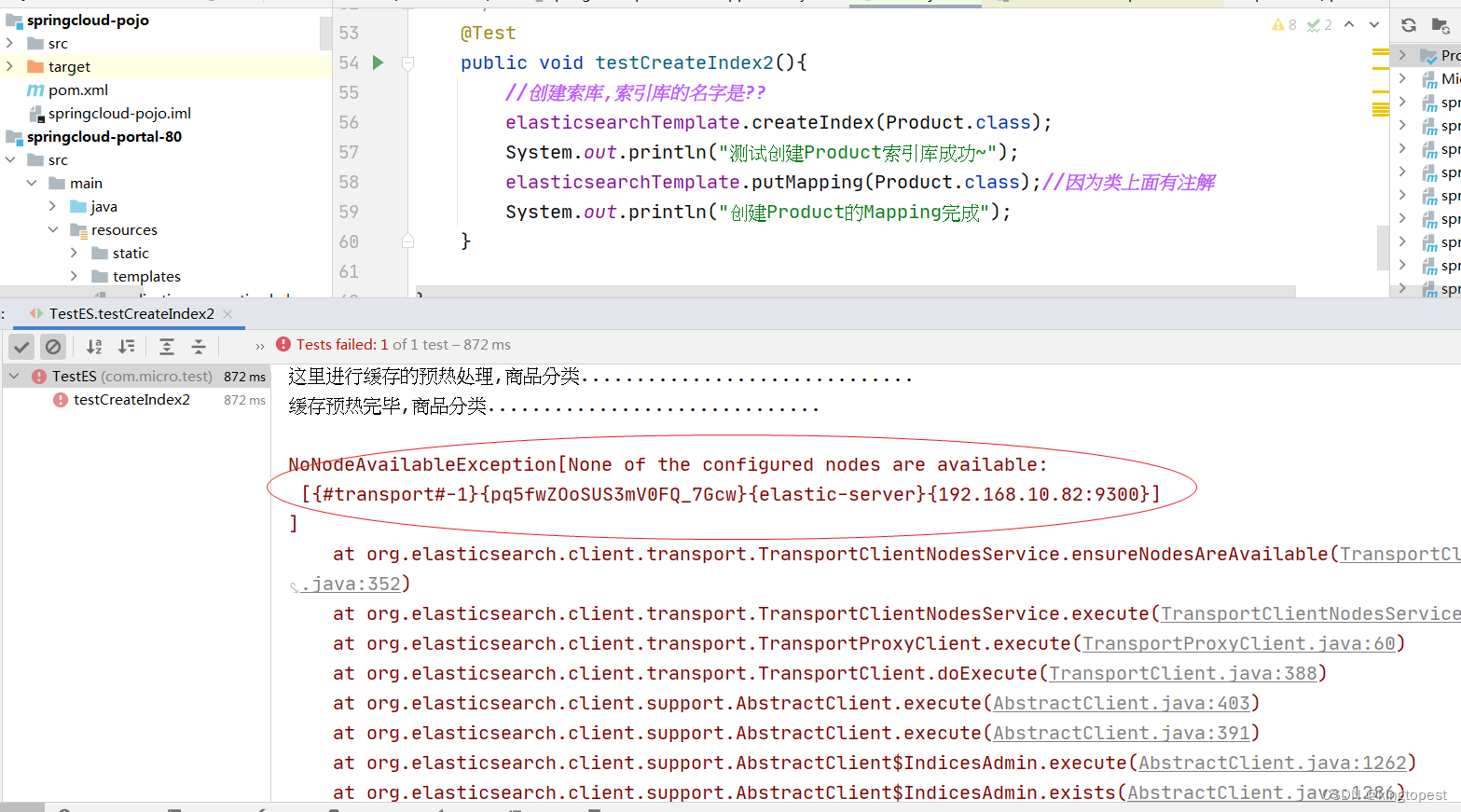This screenshot has width=1461, height=812.
Task: Expand all nodes in the test results tree
Action: pos(167,346)
